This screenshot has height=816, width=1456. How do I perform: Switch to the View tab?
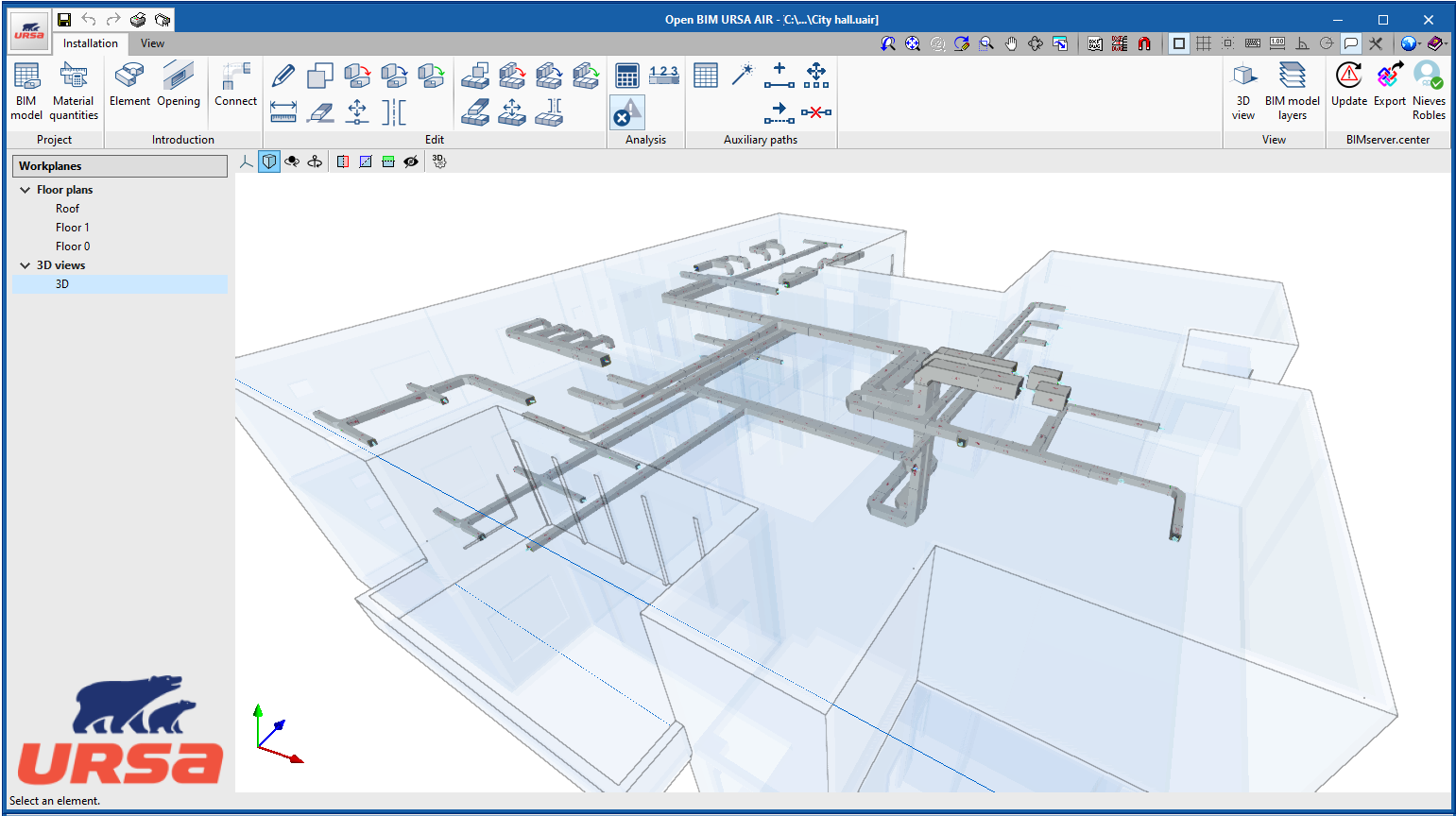pyautogui.click(x=151, y=43)
